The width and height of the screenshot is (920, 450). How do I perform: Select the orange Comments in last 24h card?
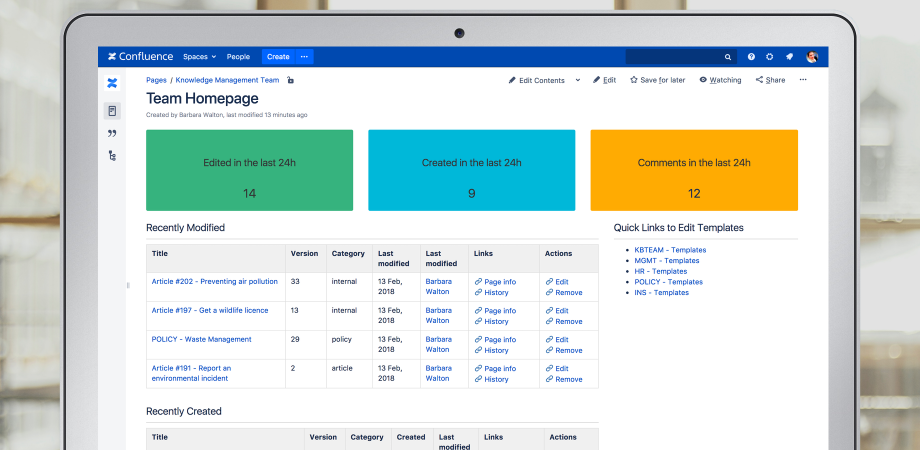coord(694,170)
